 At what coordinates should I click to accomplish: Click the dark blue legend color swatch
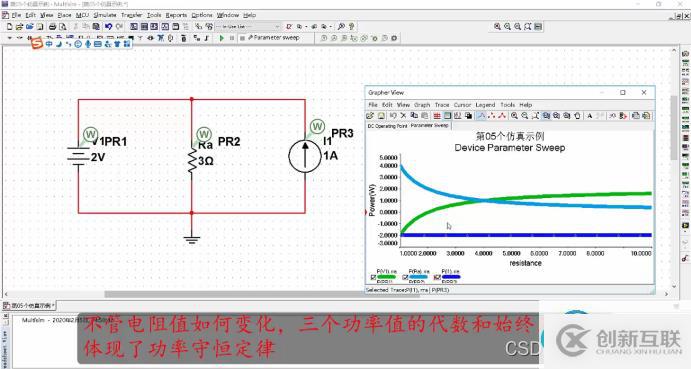coord(451,277)
